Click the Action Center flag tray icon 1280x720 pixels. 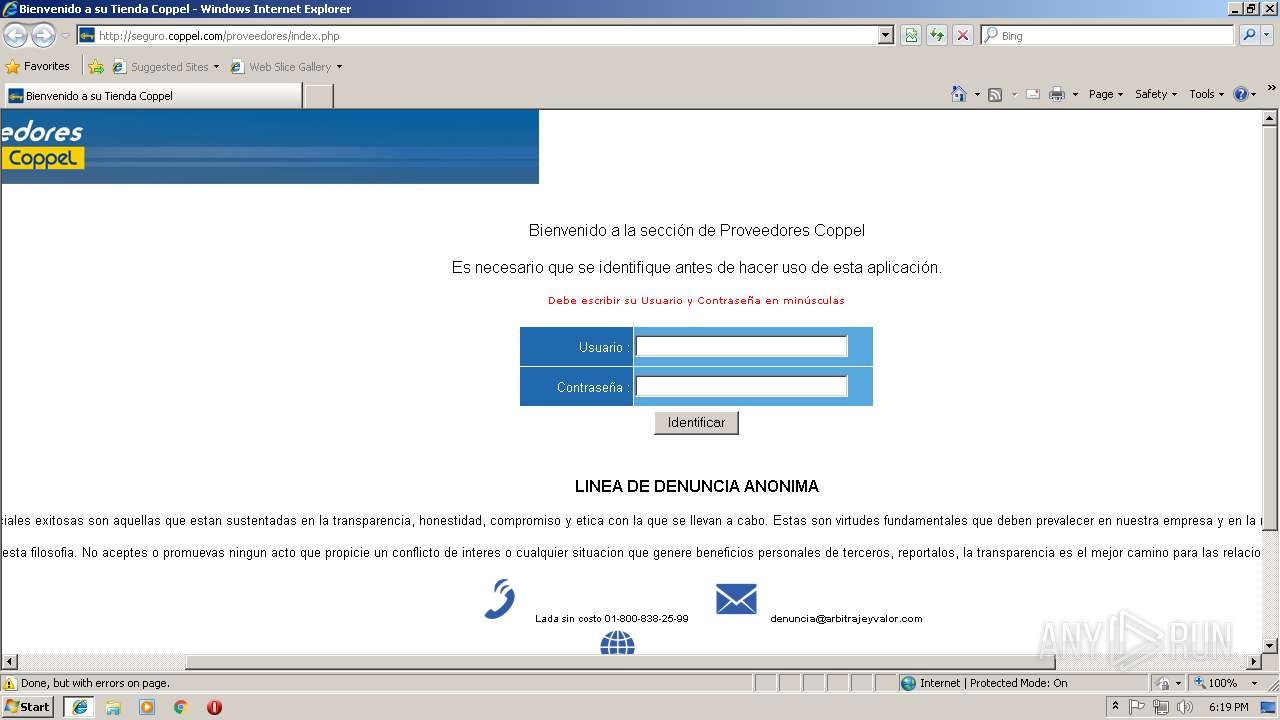1138,707
